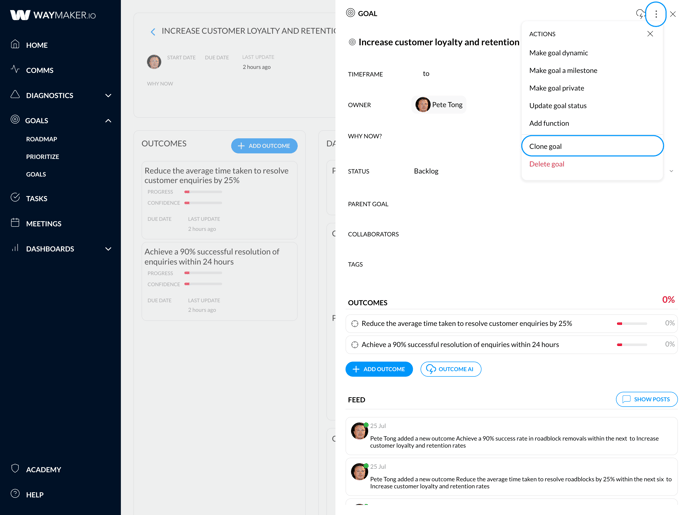The image size is (688, 515).
Task: Open Academy page
Action: (x=43, y=469)
